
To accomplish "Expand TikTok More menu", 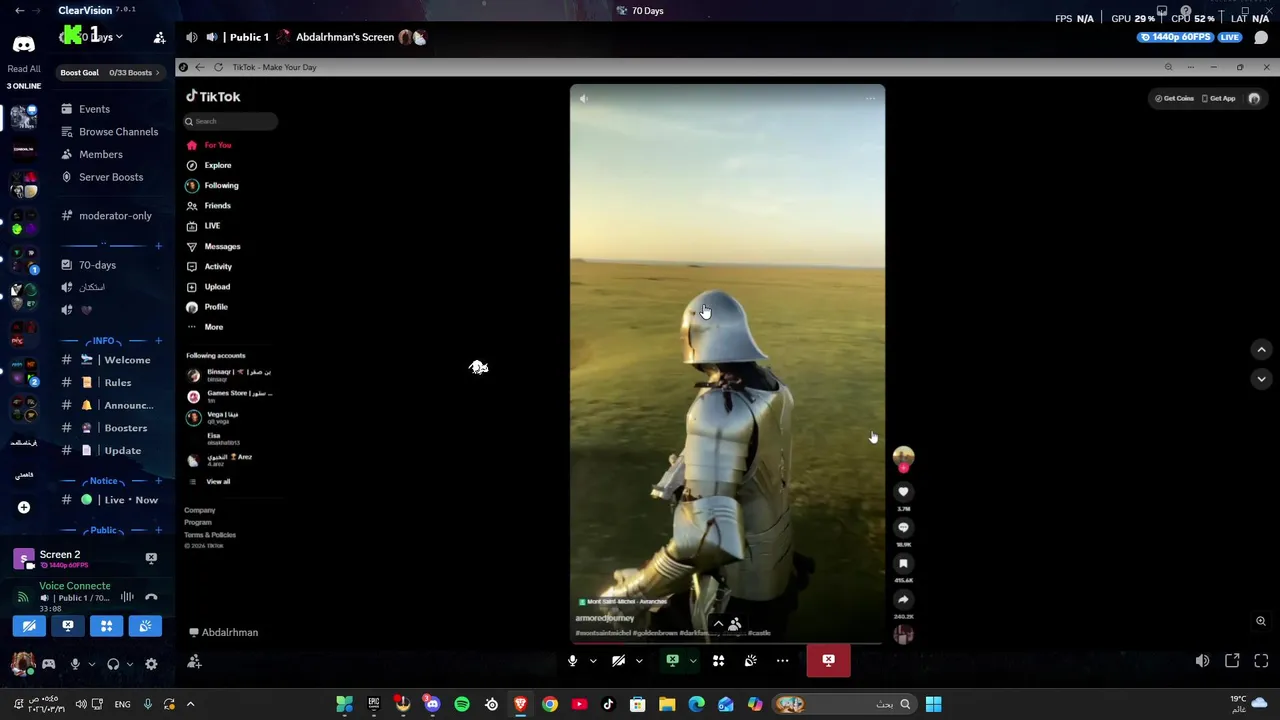I will point(205,327).
